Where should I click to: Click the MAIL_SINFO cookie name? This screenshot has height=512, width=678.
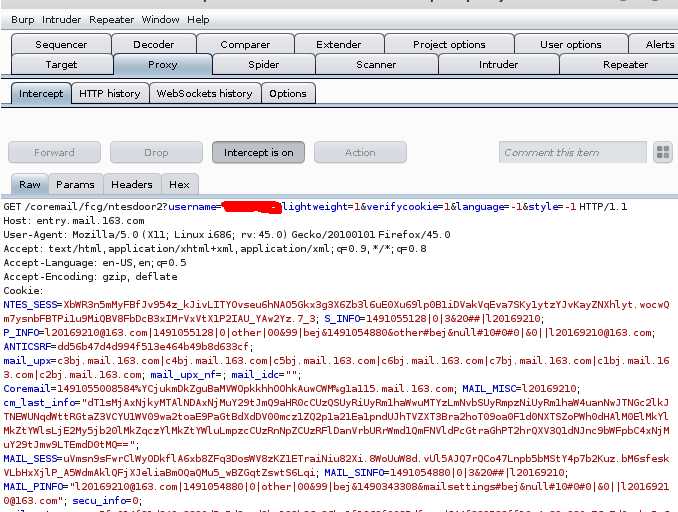tap(354, 473)
